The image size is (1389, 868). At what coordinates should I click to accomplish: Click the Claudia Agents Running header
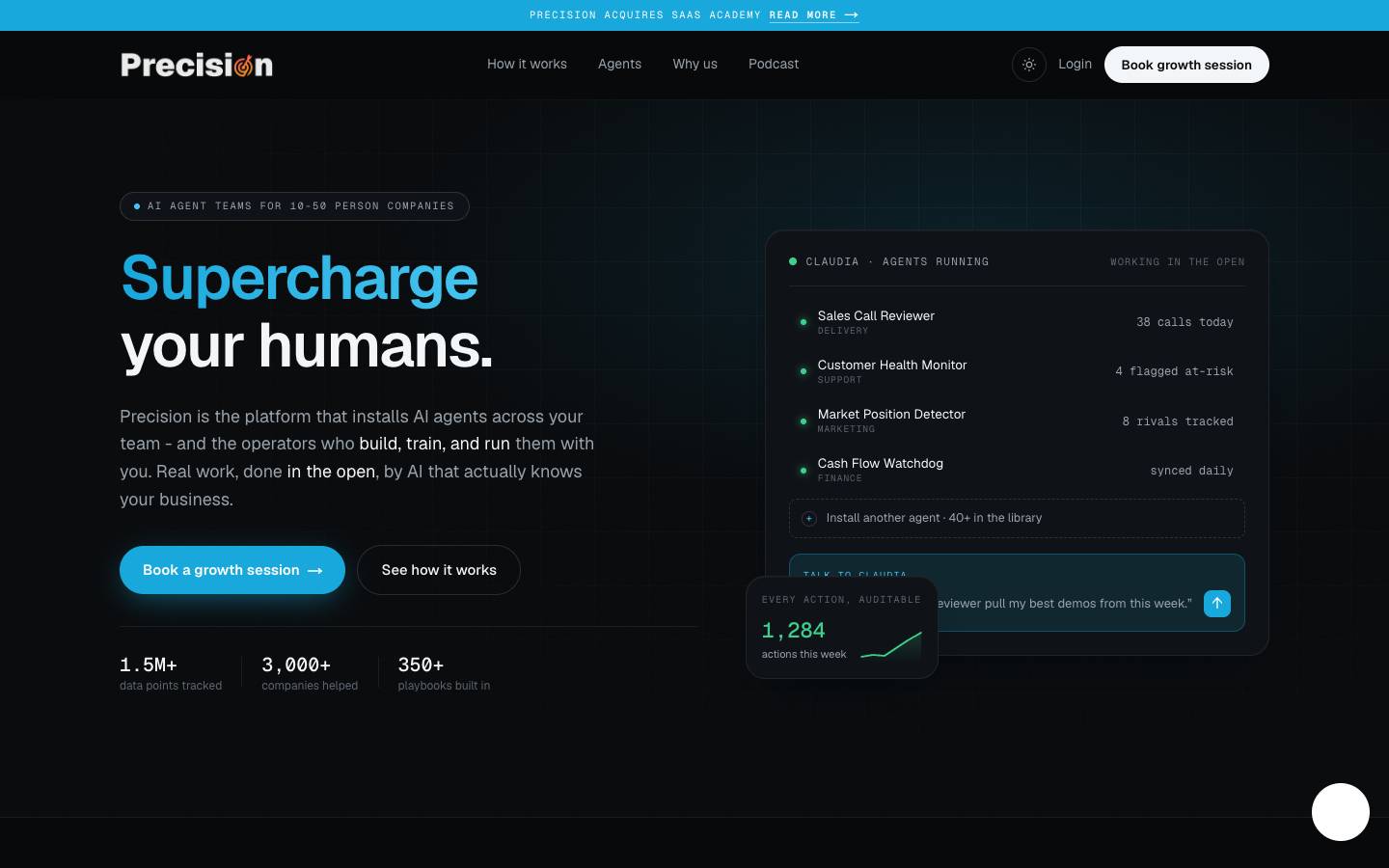click(888, 261)
